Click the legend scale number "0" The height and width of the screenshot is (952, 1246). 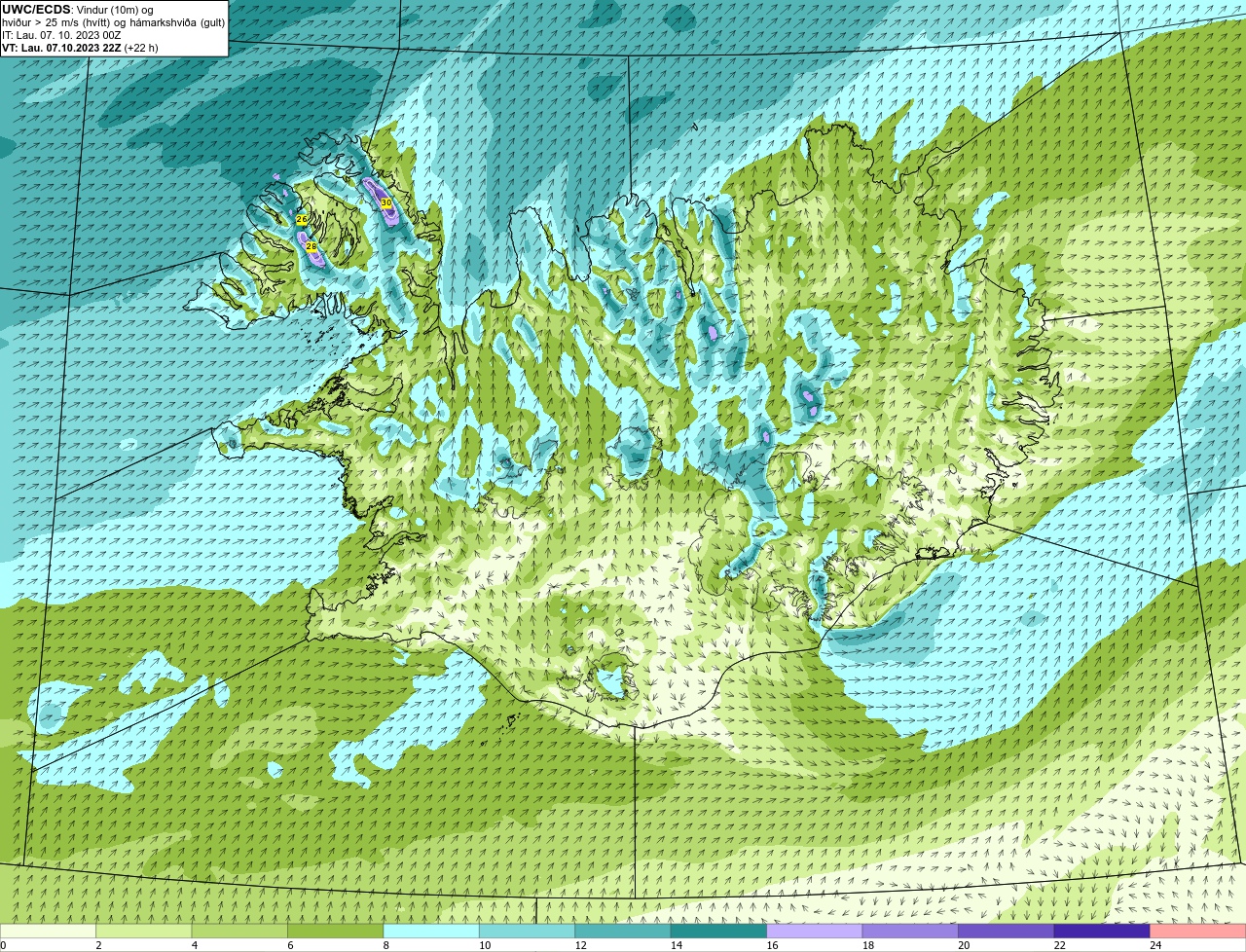pyautogui.click(x=3, y=945)
